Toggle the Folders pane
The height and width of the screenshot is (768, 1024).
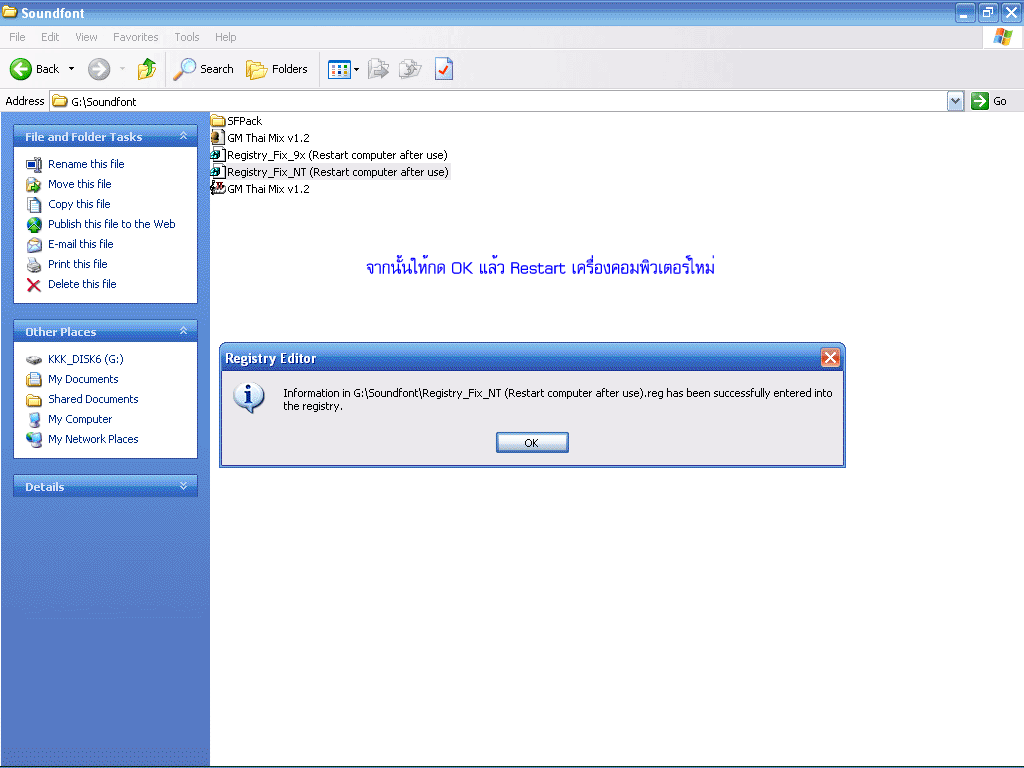[x=277, y=69]
